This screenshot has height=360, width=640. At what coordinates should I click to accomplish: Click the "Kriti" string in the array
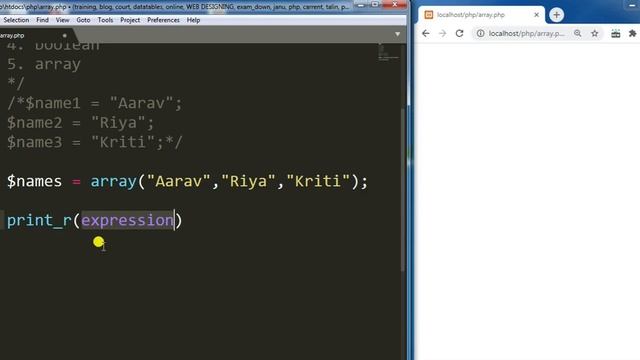point(318,181)
